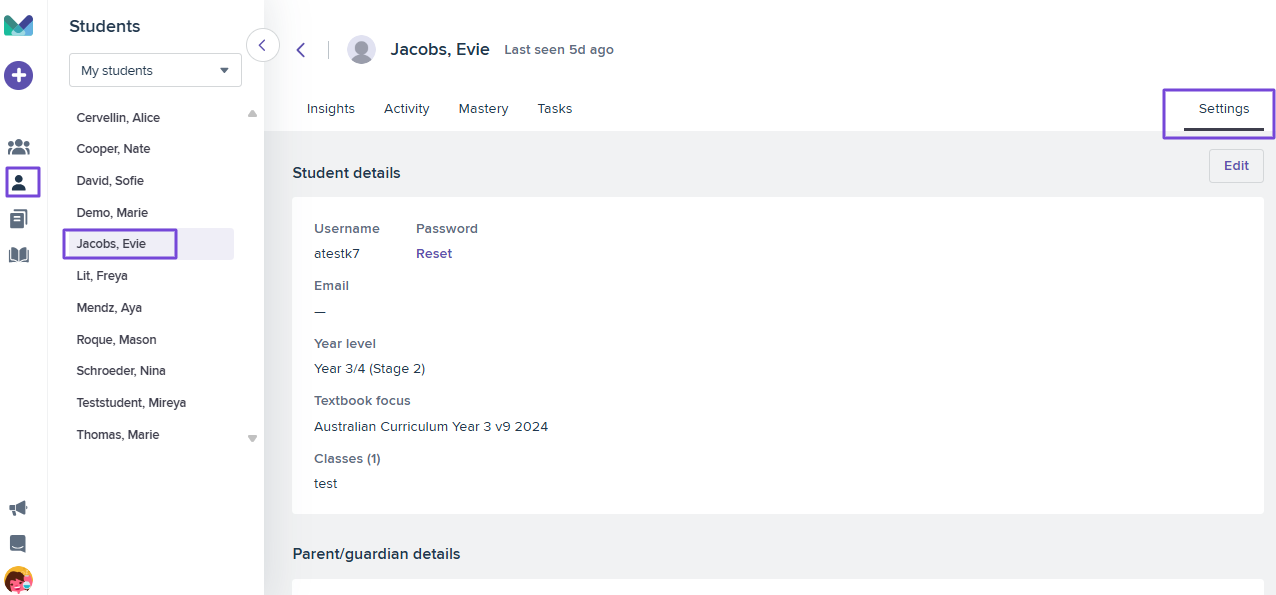Click the Edit button for student details
The image size is (1276, 595).
pos(1236,166)
